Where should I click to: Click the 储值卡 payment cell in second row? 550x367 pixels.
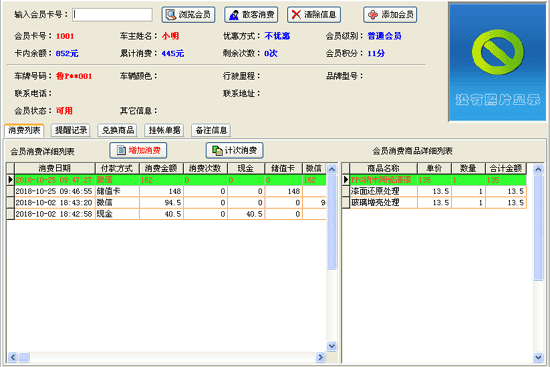[x=117, y=191]
